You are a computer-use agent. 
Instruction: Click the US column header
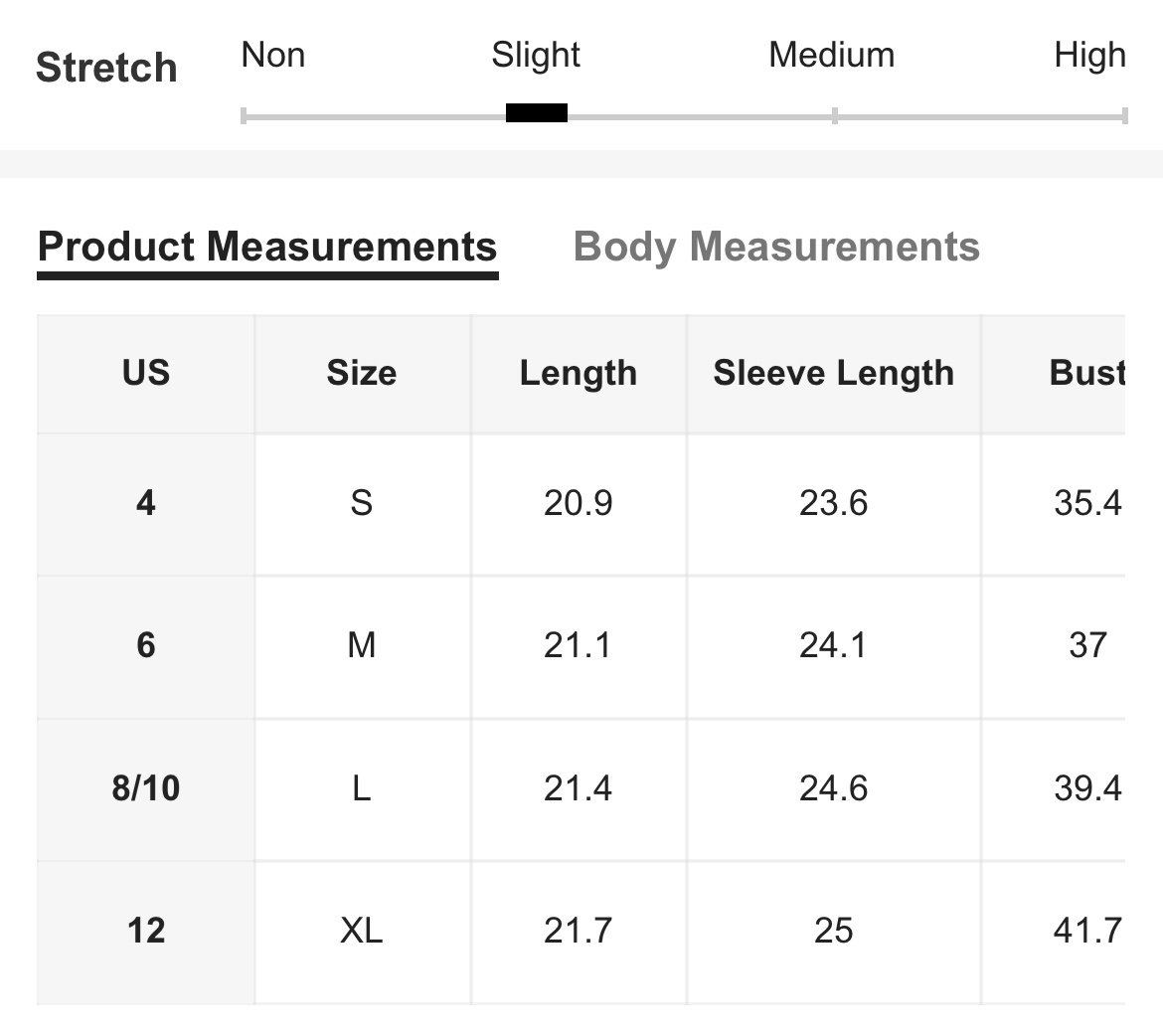pyautogui.click(x=146, y=373)
